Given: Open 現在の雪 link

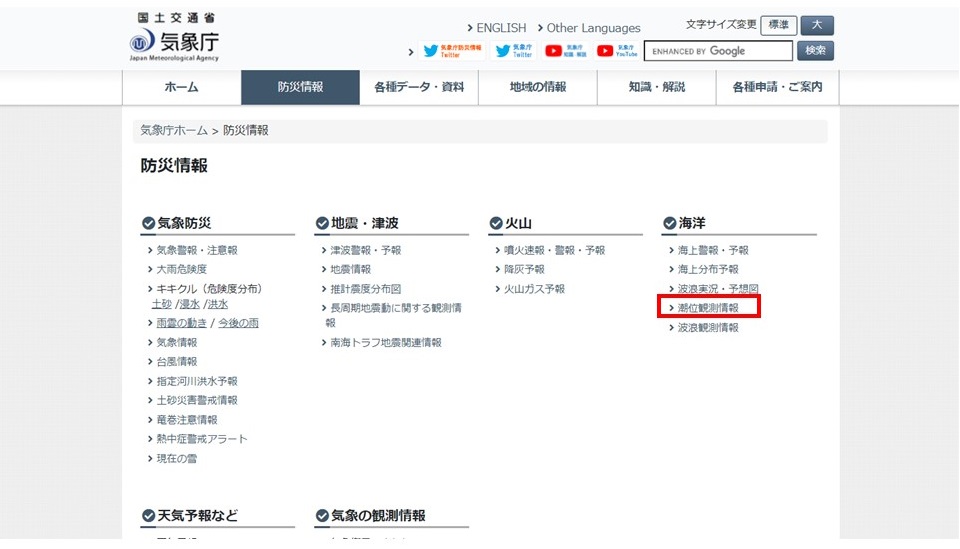Looking at the screenshot, I should coord(176,458).
